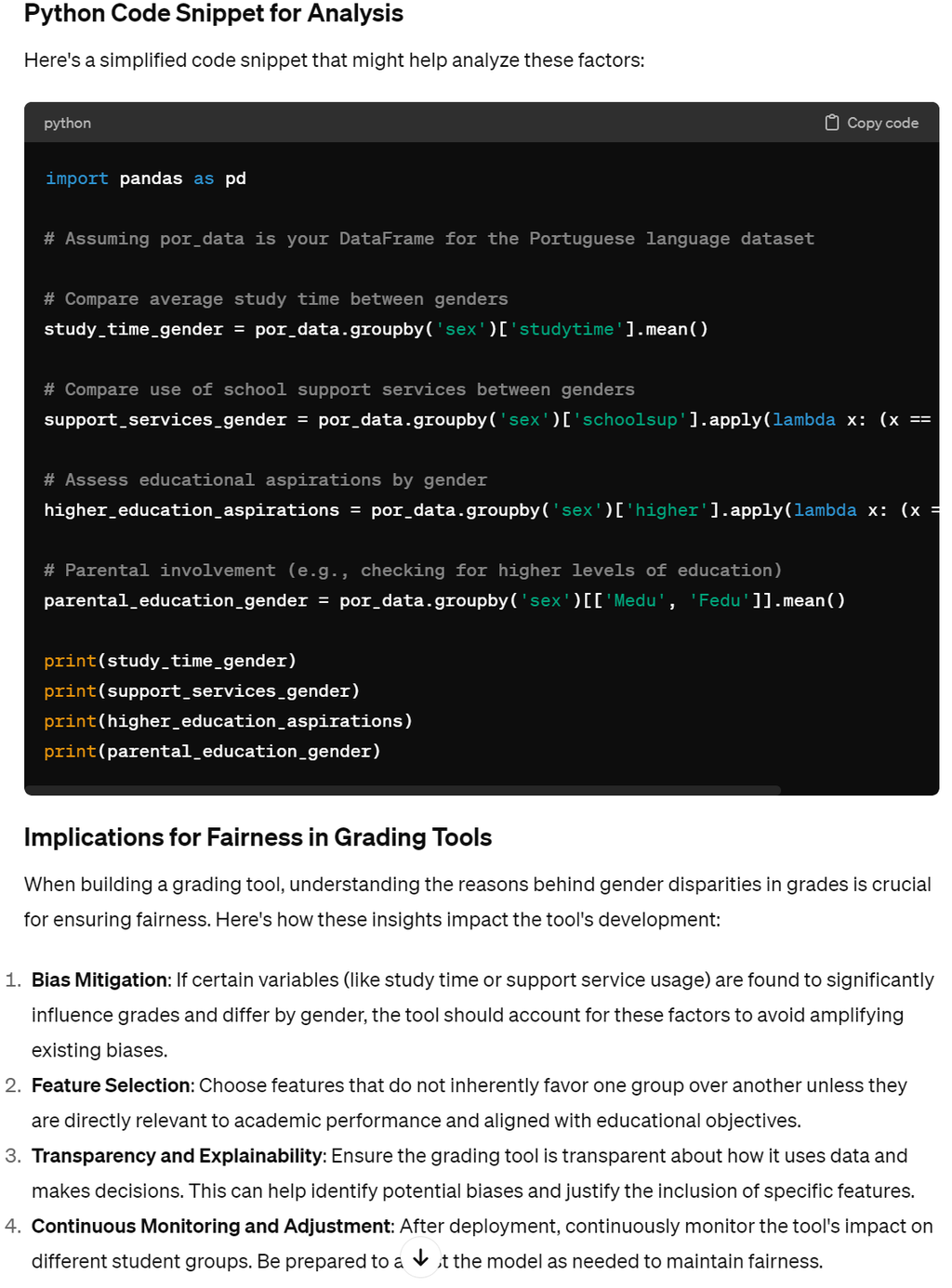The image size is (952, 1288).
Task: Click the scroll-to-bottom arrow icon
Action: 421,1258
